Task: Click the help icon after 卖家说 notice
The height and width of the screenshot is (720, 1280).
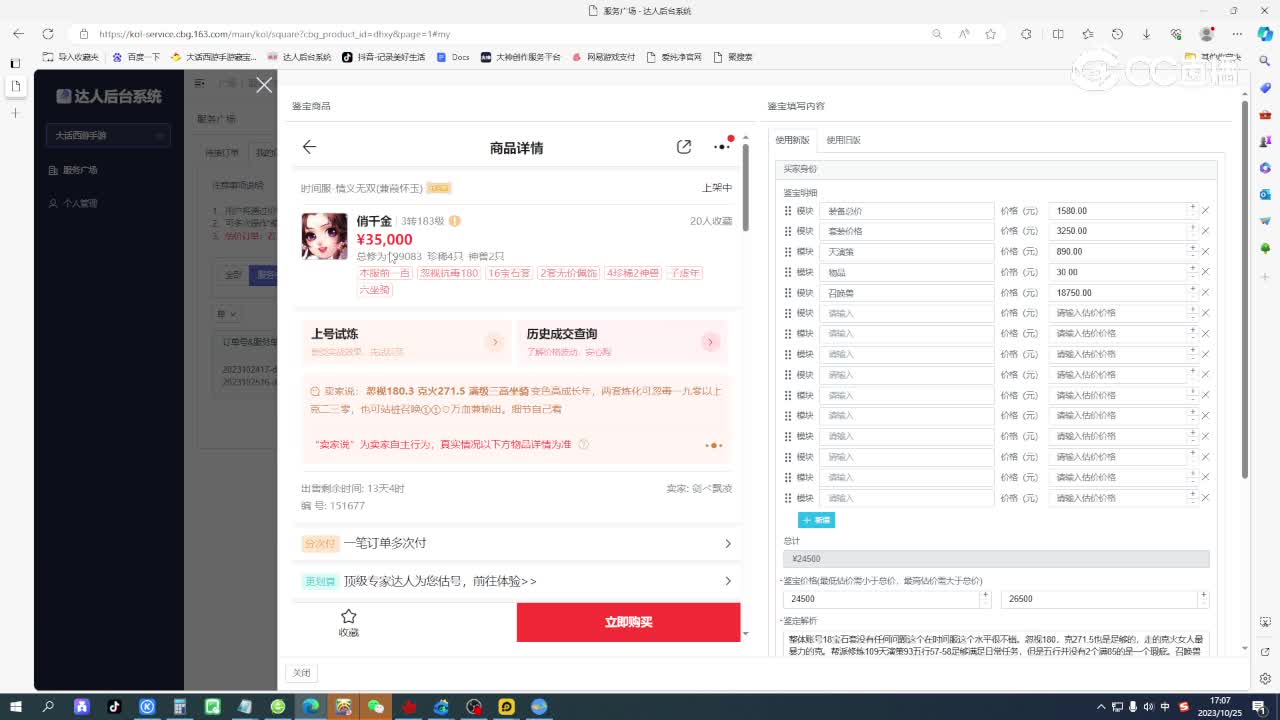Action: point(584,445)
